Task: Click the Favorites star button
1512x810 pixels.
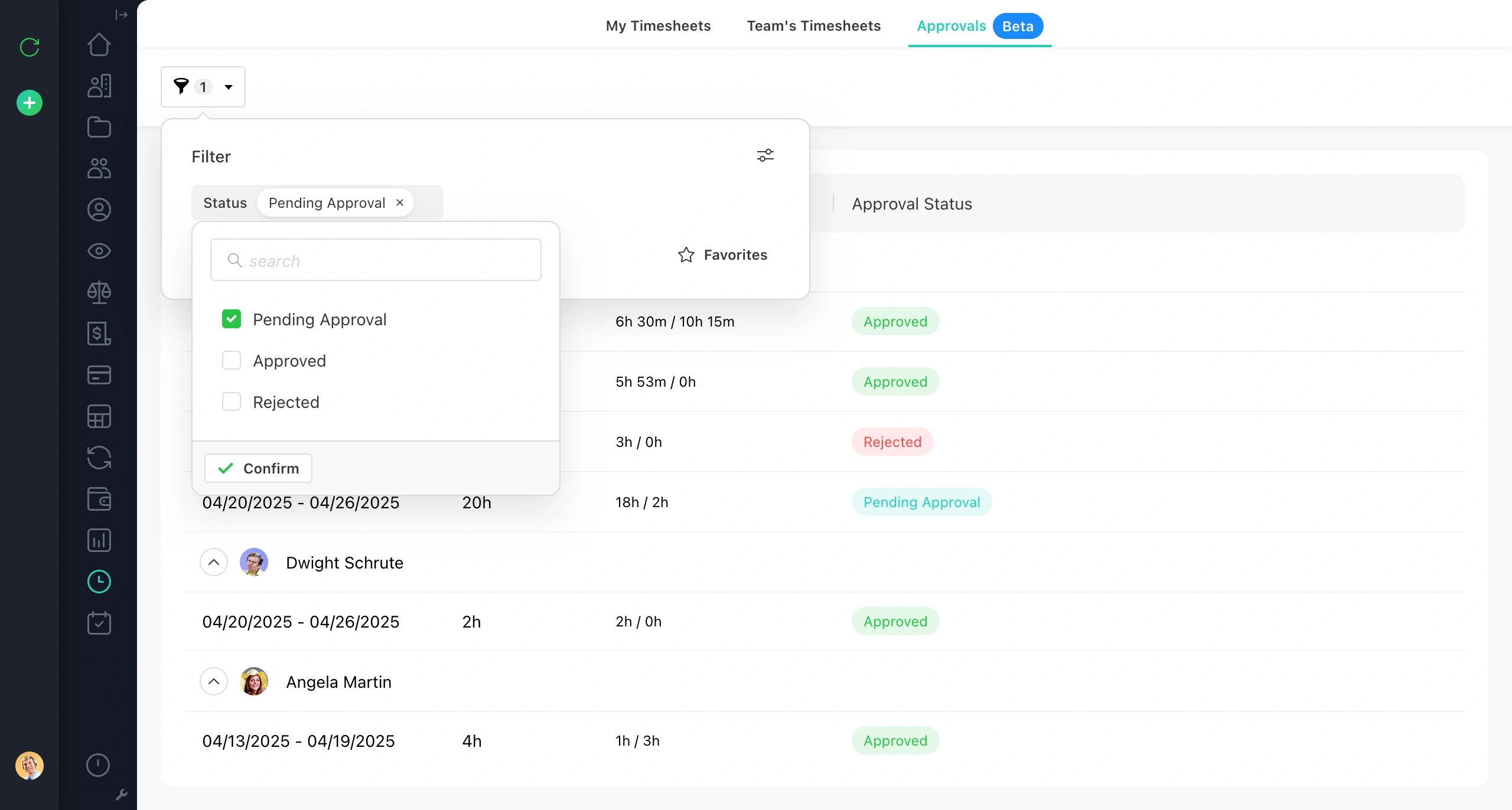Action: point(722,255)
